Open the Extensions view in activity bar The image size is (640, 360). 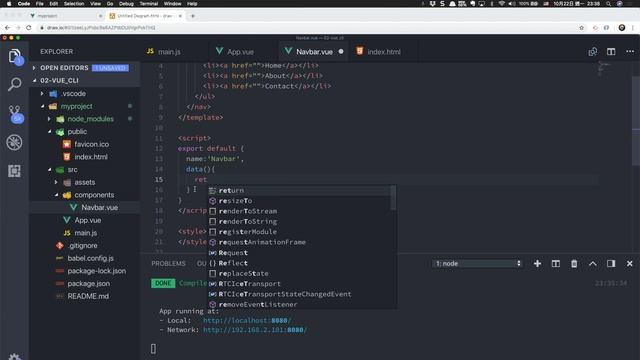coord(14,171)
